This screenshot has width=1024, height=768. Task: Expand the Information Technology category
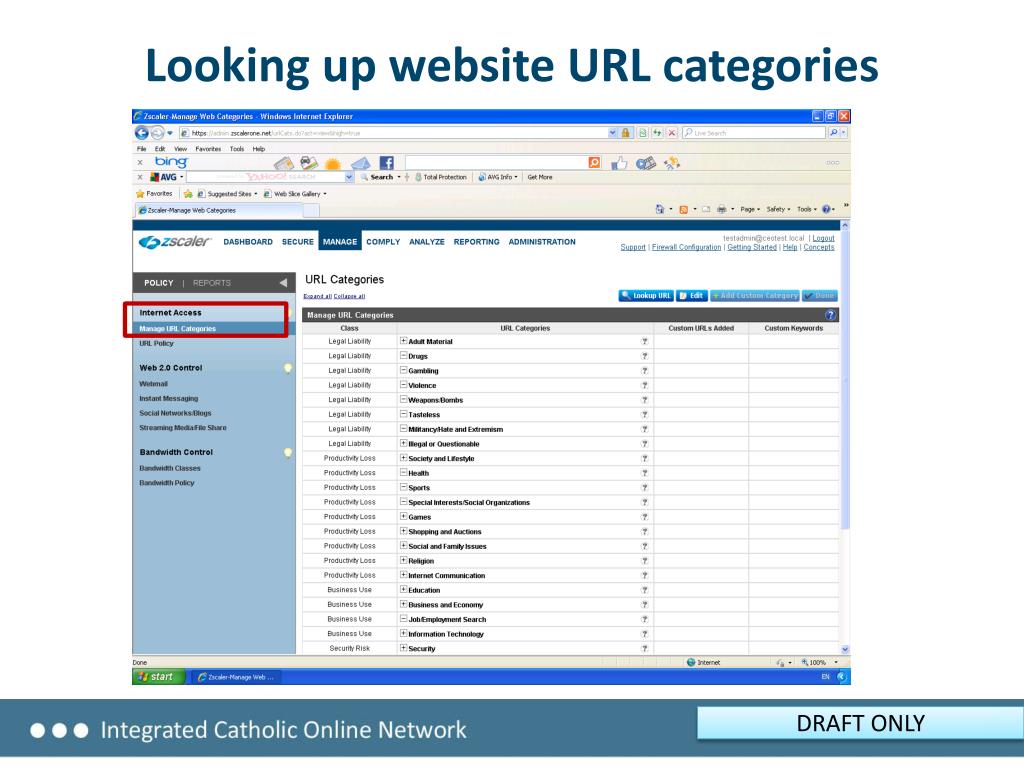(404, 633)
